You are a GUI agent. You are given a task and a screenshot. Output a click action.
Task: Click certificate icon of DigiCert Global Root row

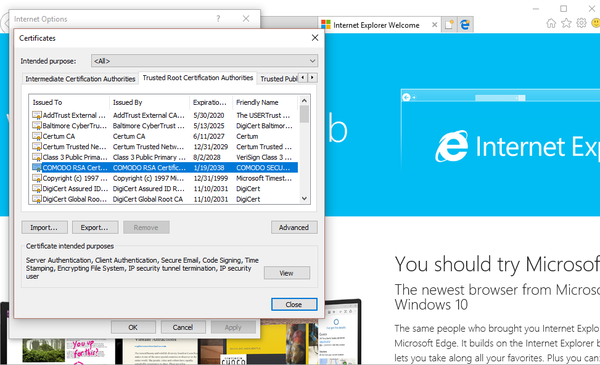(37, 199)
